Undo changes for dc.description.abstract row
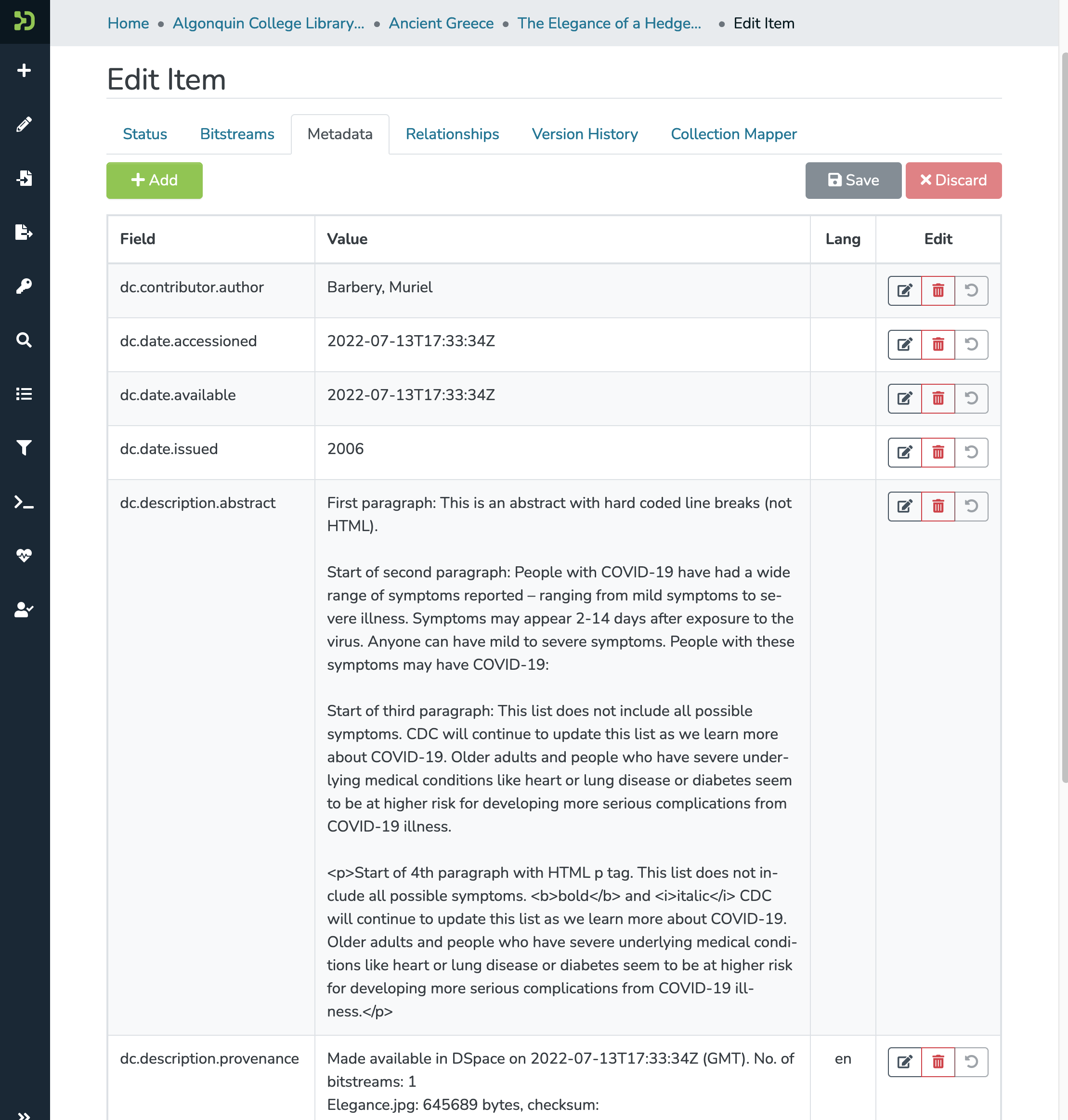The image size is (1068, 1120). click(971, 507)
